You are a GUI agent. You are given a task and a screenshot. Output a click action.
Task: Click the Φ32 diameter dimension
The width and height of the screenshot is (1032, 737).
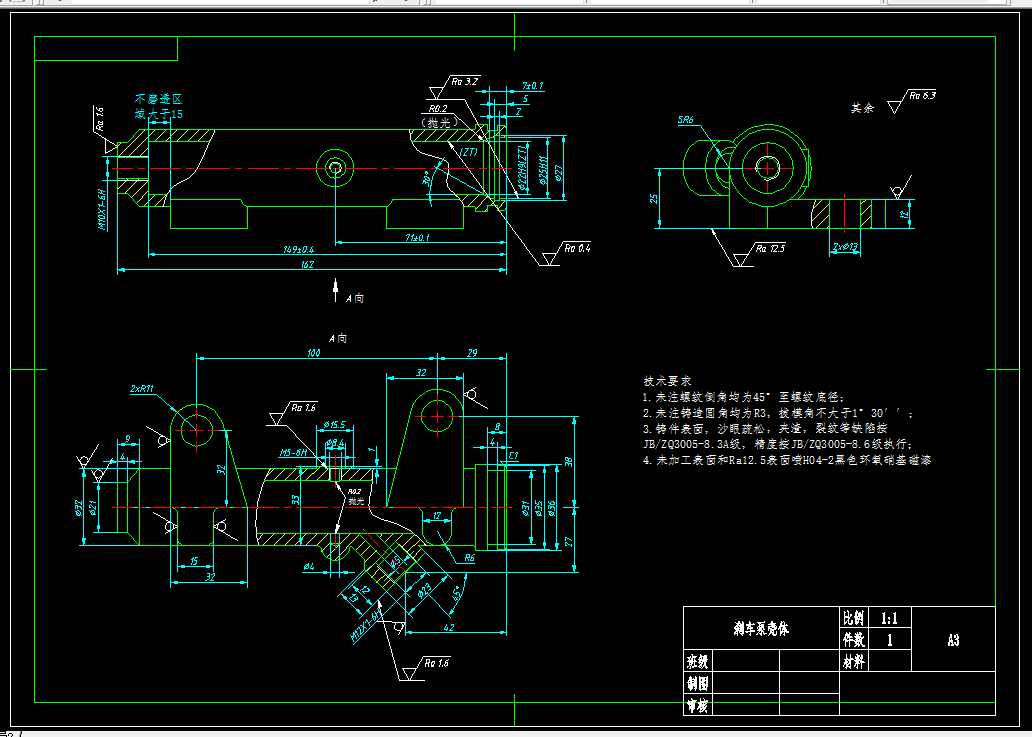78,508
